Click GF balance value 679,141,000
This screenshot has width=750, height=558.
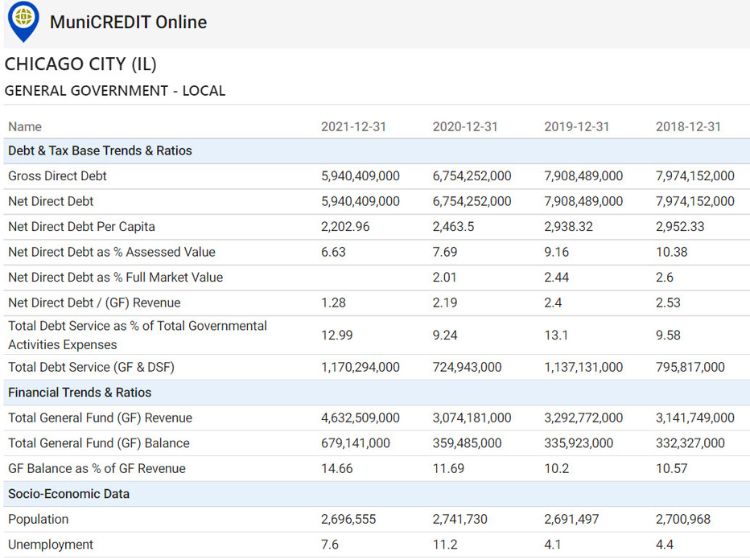[x=355, y=443]
